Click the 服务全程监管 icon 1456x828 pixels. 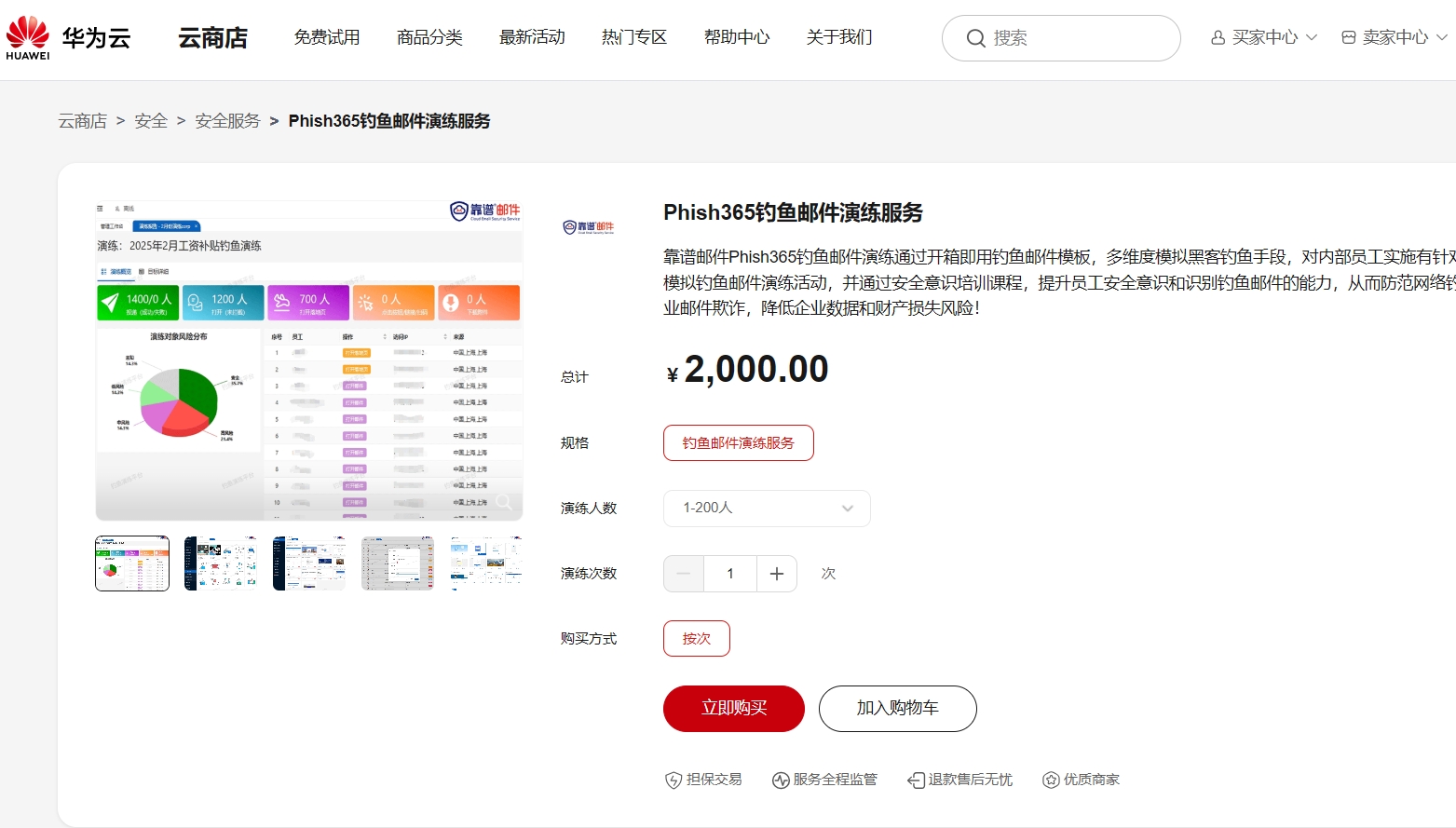coord(781,780)
